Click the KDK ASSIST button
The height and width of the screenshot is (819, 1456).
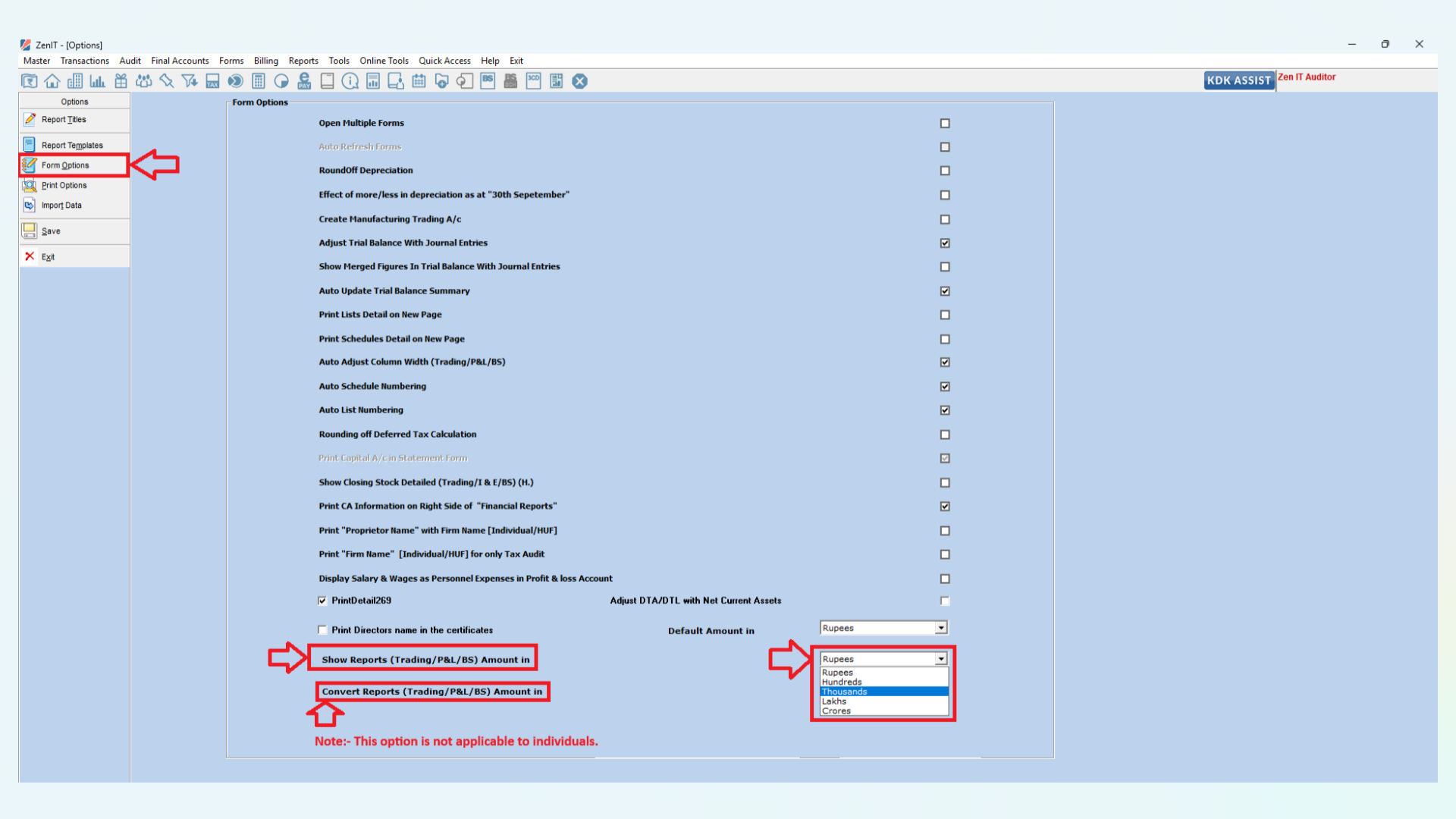pyautogui.click(x=1239, y=80)
